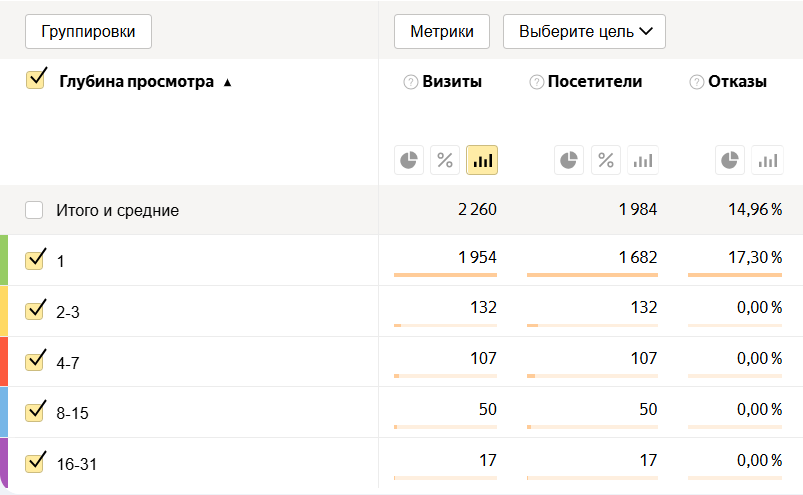Toggle the Глубина просмотра header checkbox

(35, 80)
